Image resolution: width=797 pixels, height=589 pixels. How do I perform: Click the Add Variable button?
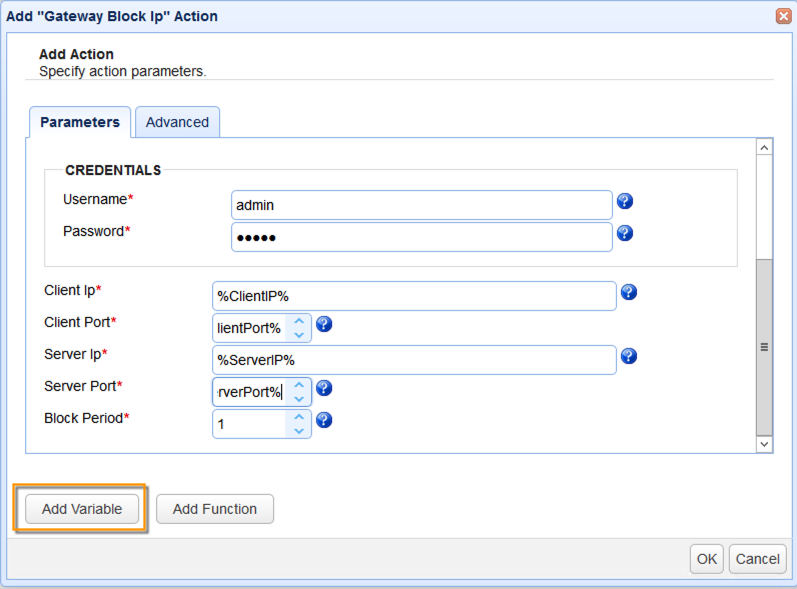[x=82, y=509]
